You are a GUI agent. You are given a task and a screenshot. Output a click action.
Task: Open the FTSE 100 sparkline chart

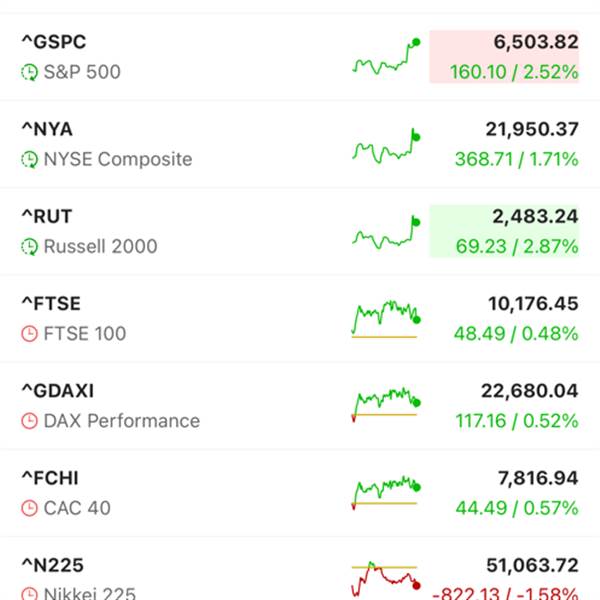point(385,318)
